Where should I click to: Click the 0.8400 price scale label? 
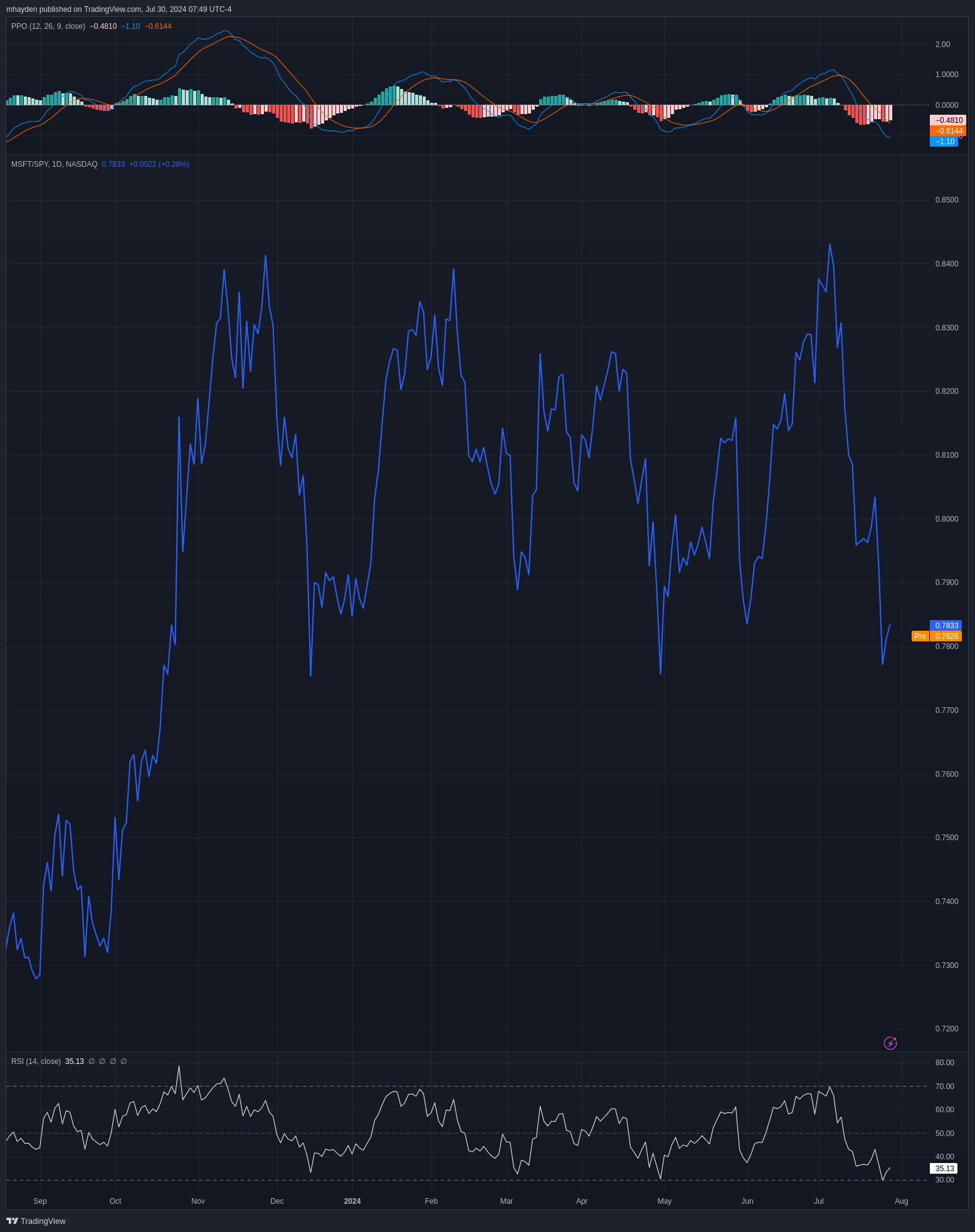tap(947, 264)
